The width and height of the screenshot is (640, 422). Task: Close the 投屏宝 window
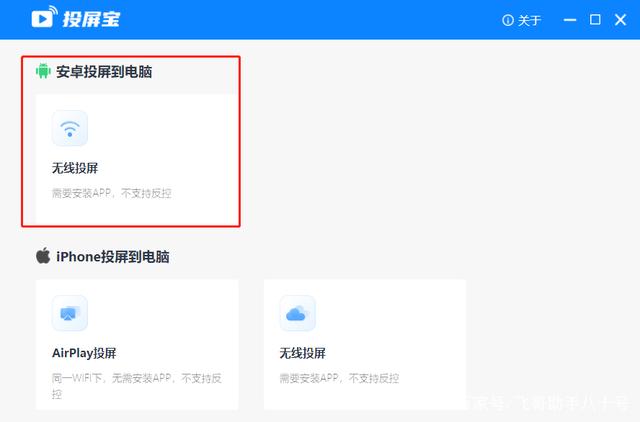(x=620, y=20)
